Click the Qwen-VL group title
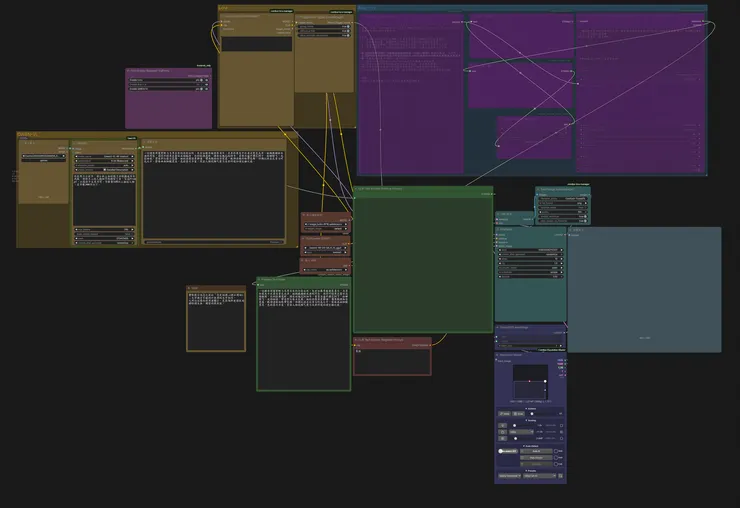The width and height of the screenshot is (740, 508). pyautogui.click(x=28, y=134)
